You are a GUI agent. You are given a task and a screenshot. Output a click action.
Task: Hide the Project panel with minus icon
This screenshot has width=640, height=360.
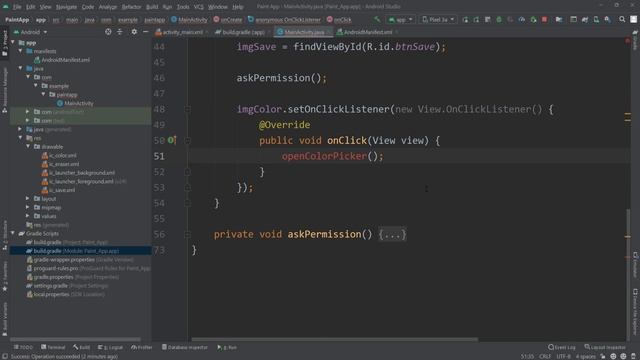pyautogui.click(x=146, y=32)
